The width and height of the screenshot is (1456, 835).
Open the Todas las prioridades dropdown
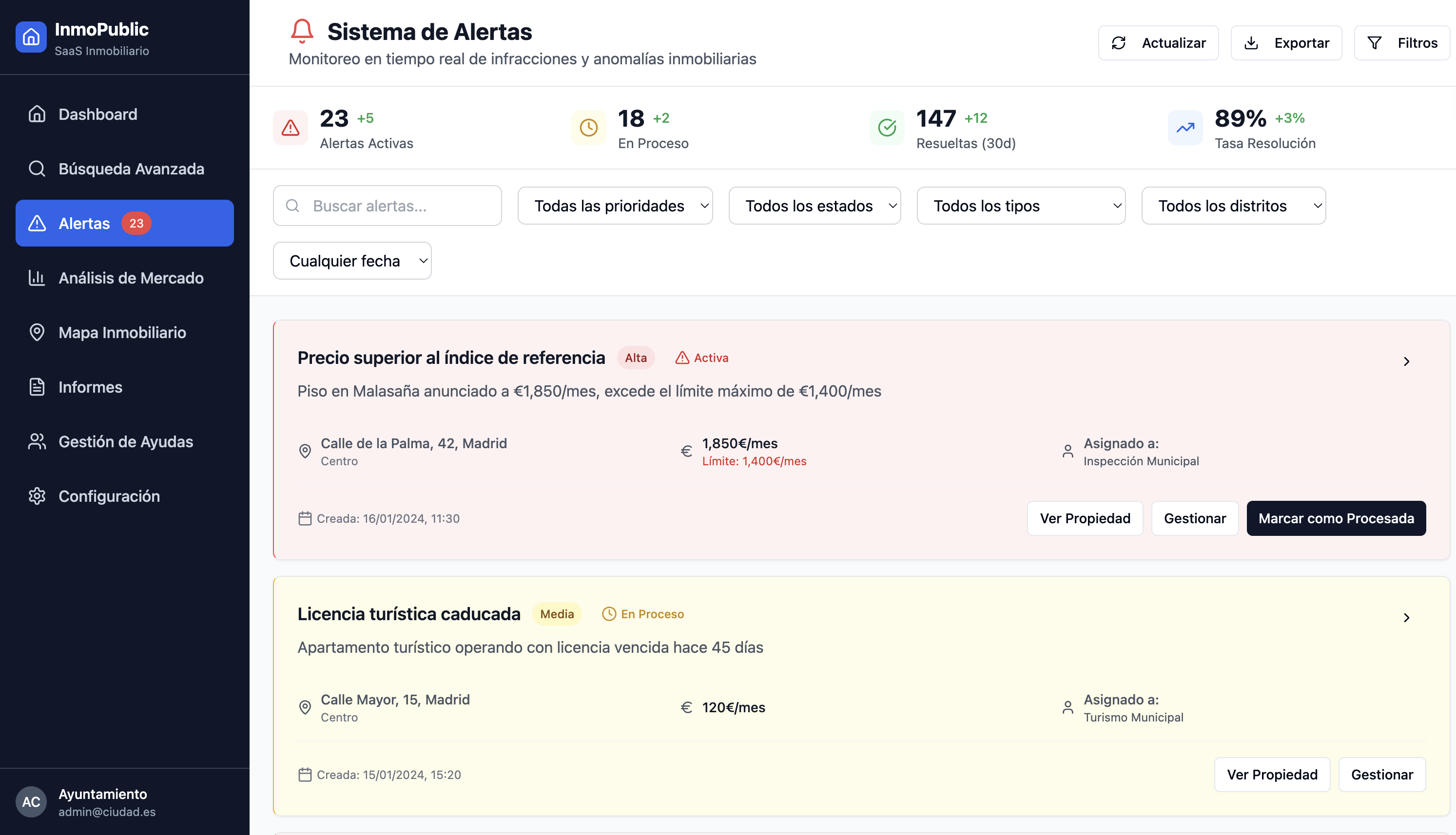(614, 205)
